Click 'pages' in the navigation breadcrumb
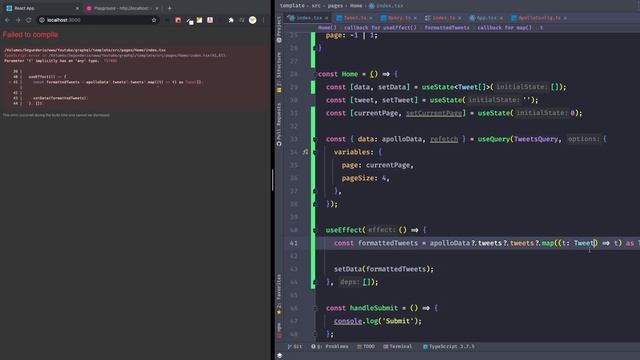Image resolution: width=640 pixels, height=360 pixels. pyautogui.click(x=335, y=6)
